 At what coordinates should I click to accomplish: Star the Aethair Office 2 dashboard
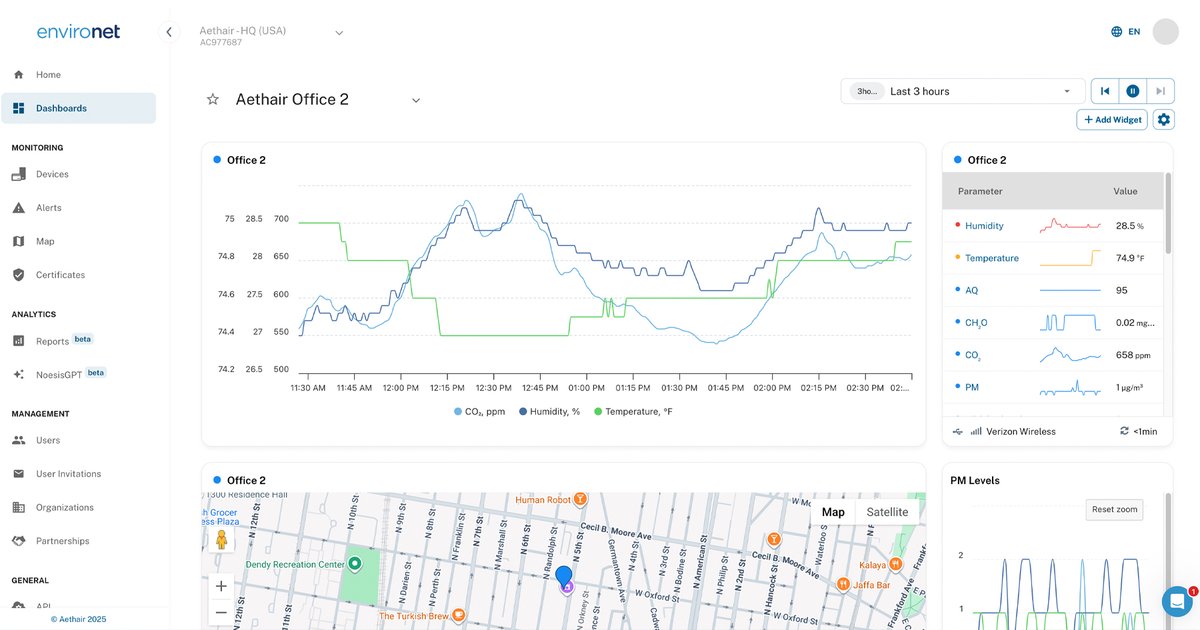(x=212, y=99)
